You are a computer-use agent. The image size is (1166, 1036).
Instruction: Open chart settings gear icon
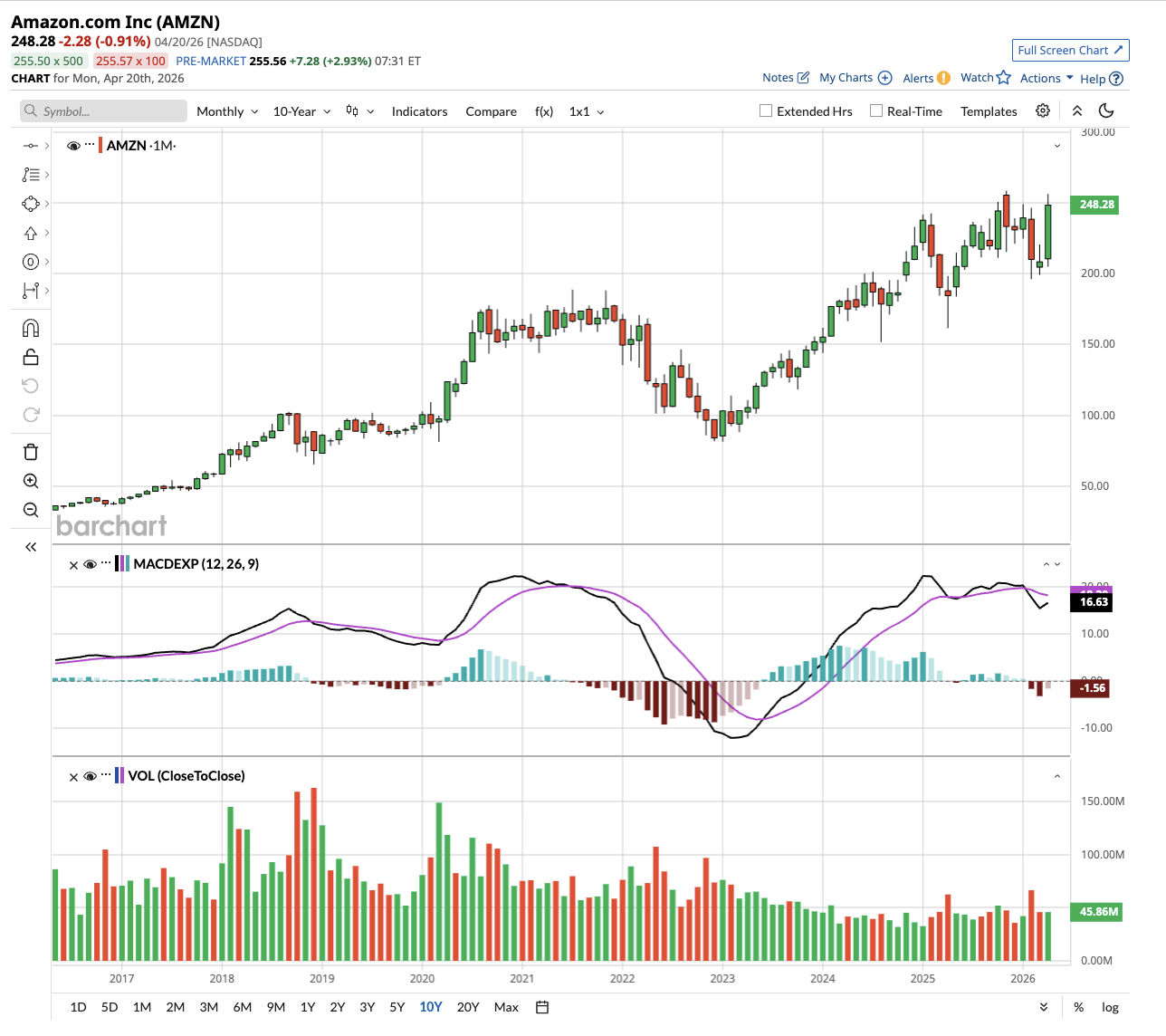tap(1043, 110)
